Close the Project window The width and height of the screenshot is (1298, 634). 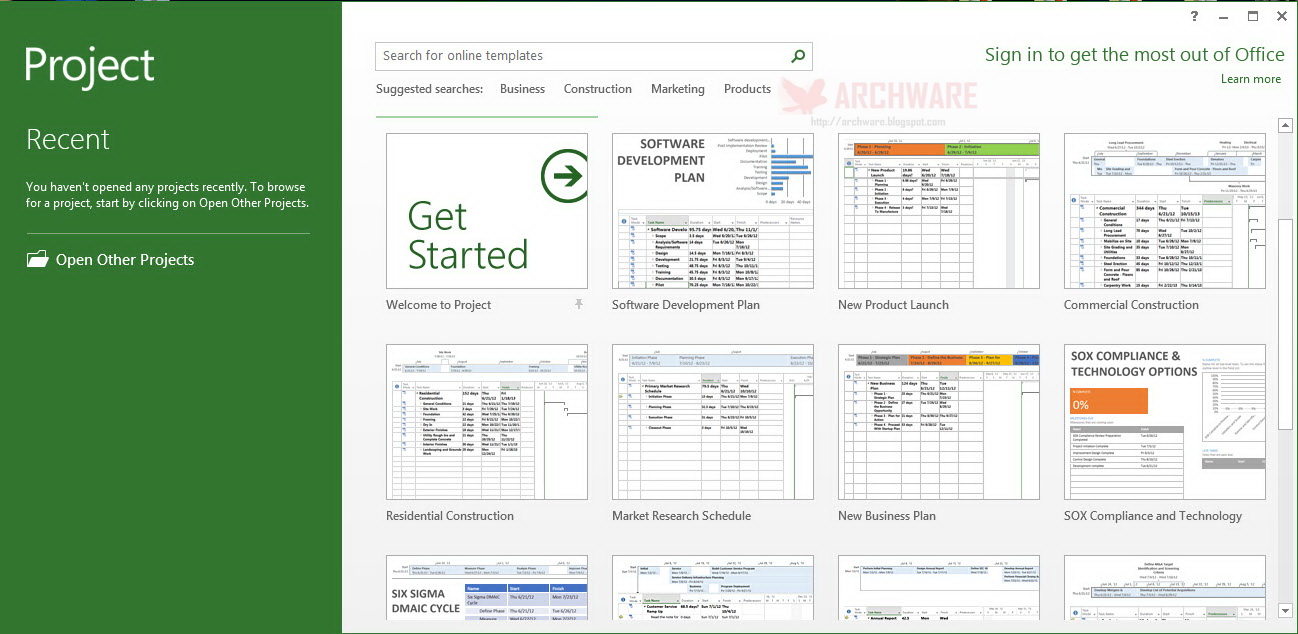(x=1282, y=16)
